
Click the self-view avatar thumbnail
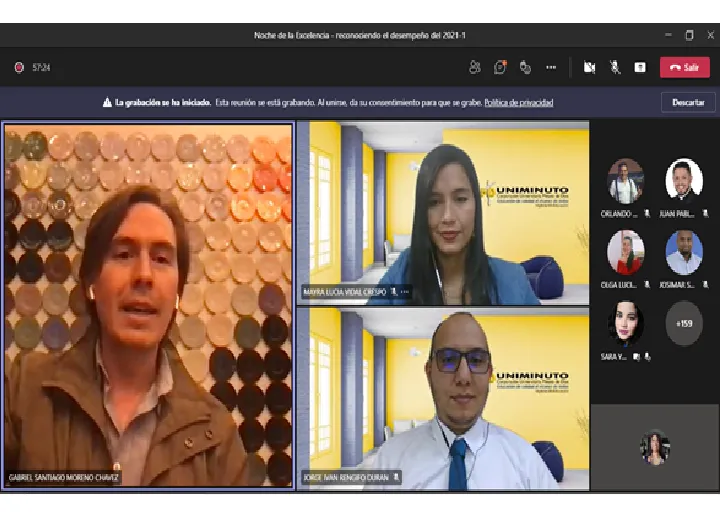(x=655, y=447)
